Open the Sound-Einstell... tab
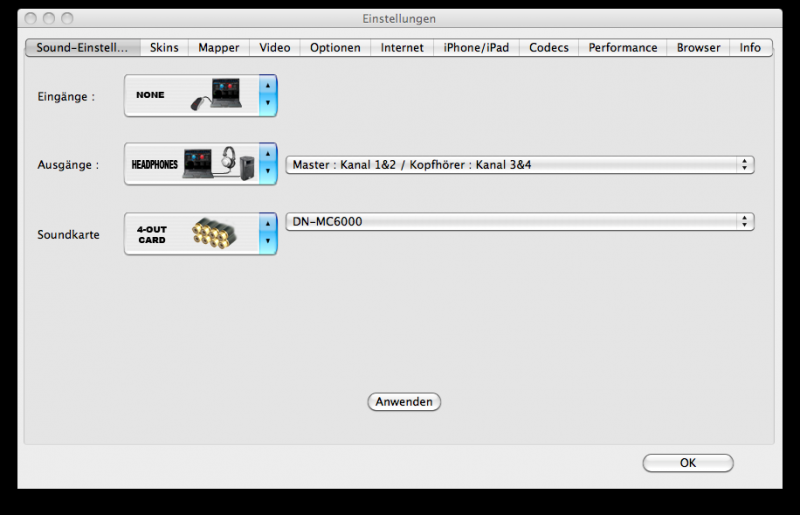 tap(83, 47)
